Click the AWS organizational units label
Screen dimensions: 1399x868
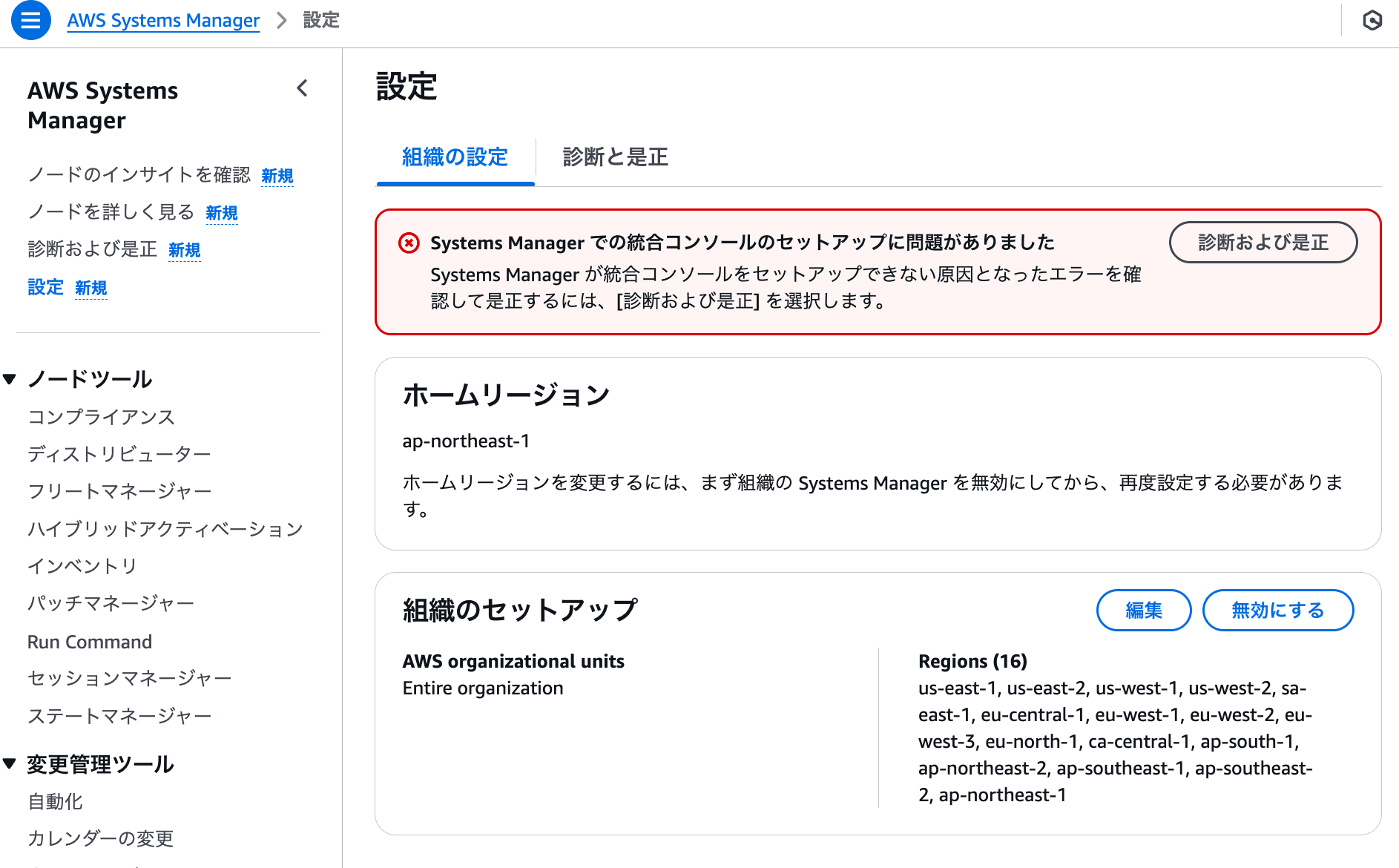point(513,661)
